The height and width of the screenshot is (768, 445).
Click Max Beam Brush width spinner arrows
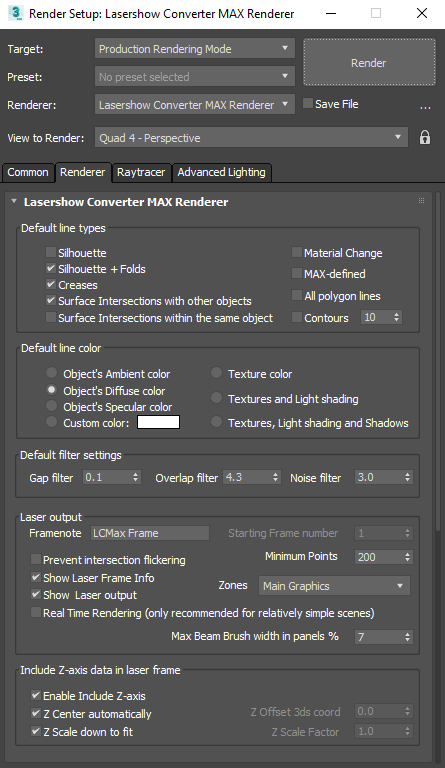coord(407,637)
